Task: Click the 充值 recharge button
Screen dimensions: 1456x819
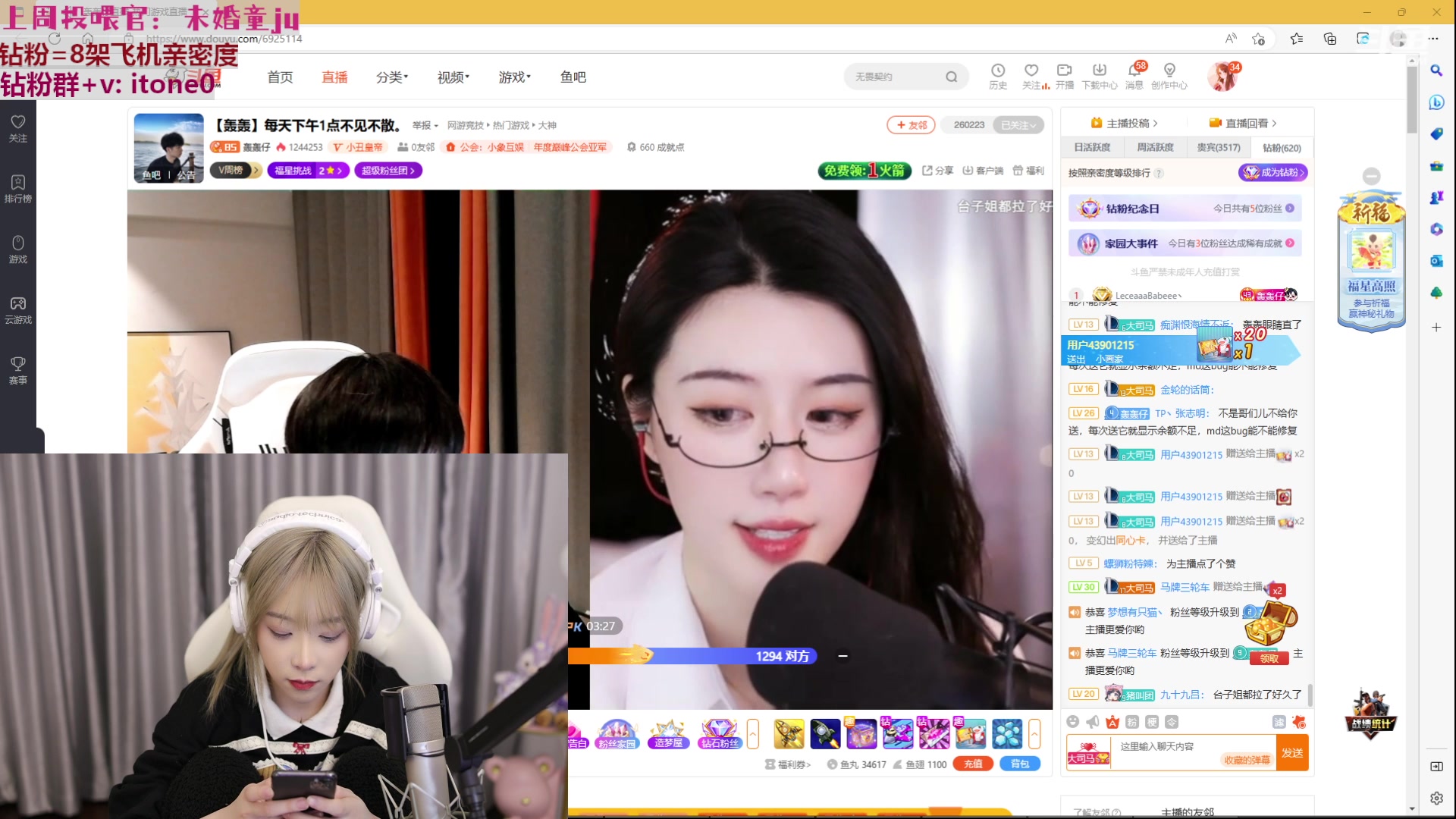Action: coord(973,764)
